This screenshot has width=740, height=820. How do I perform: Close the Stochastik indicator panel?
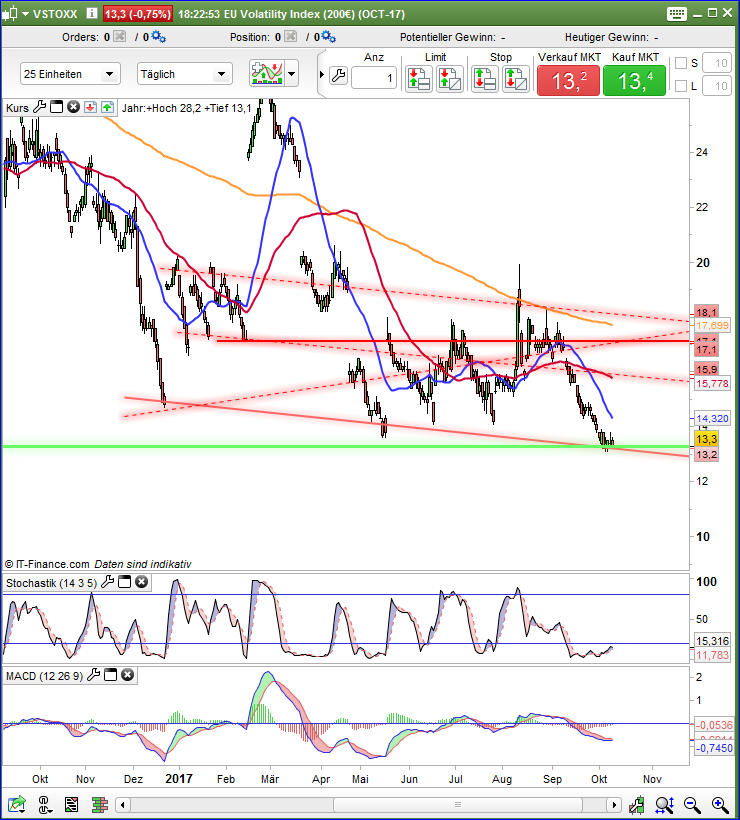(142, 582)
